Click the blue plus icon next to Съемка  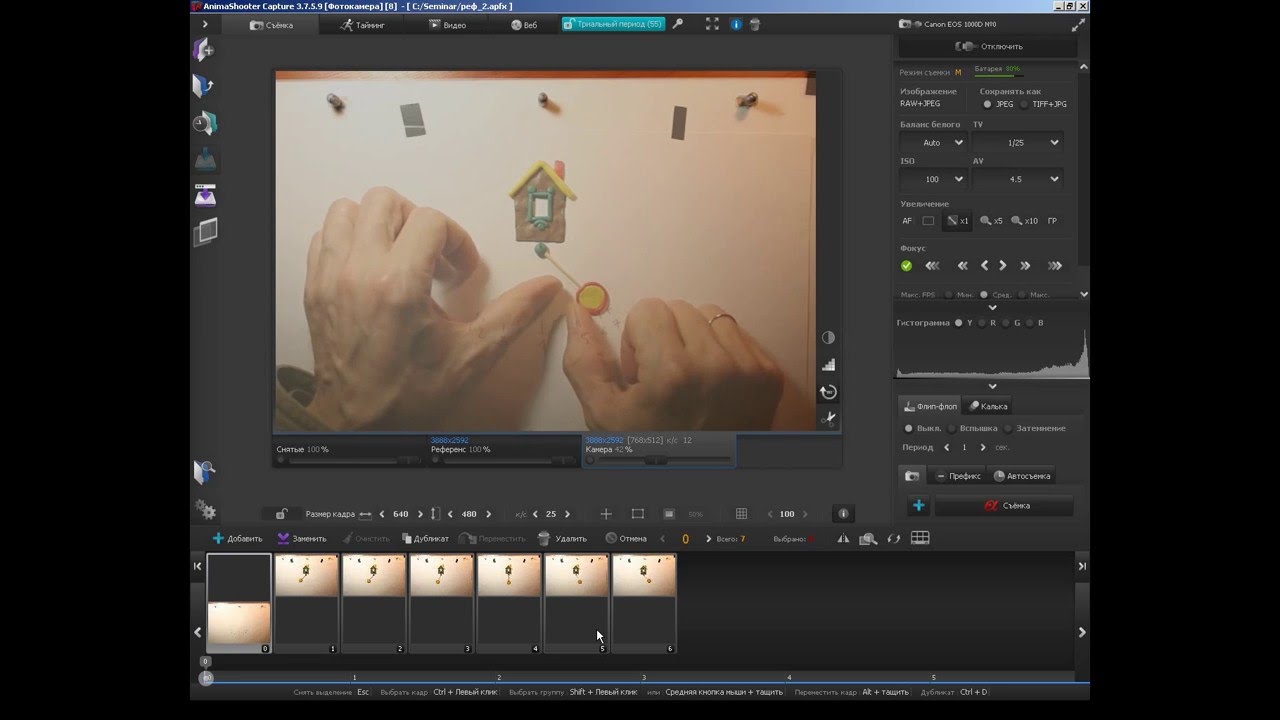(x=918, y=506)
